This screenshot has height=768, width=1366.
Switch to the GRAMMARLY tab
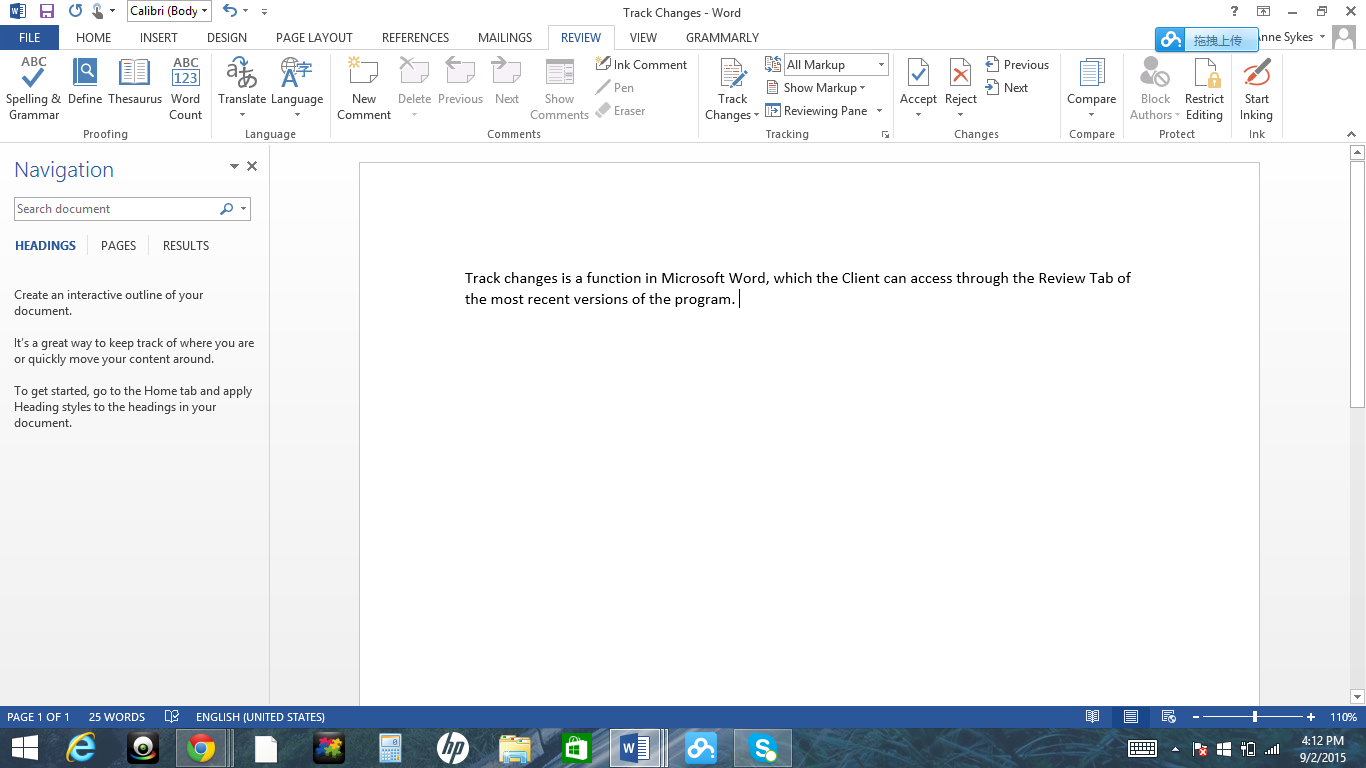pos(722,37)
